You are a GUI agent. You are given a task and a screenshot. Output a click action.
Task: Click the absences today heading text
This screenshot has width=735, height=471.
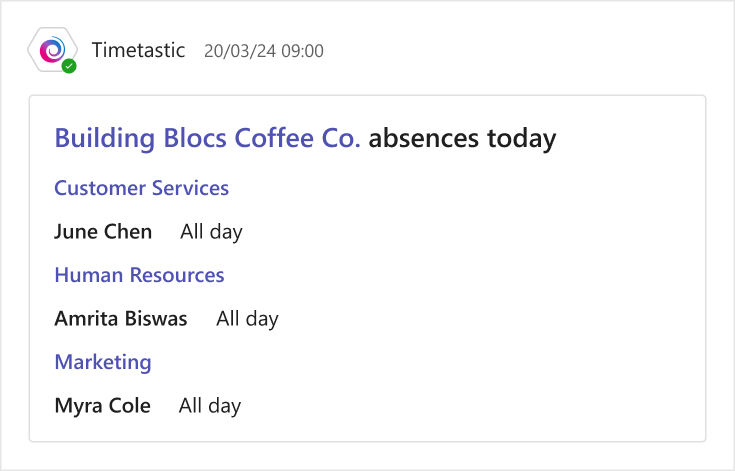tap(462, 138)
